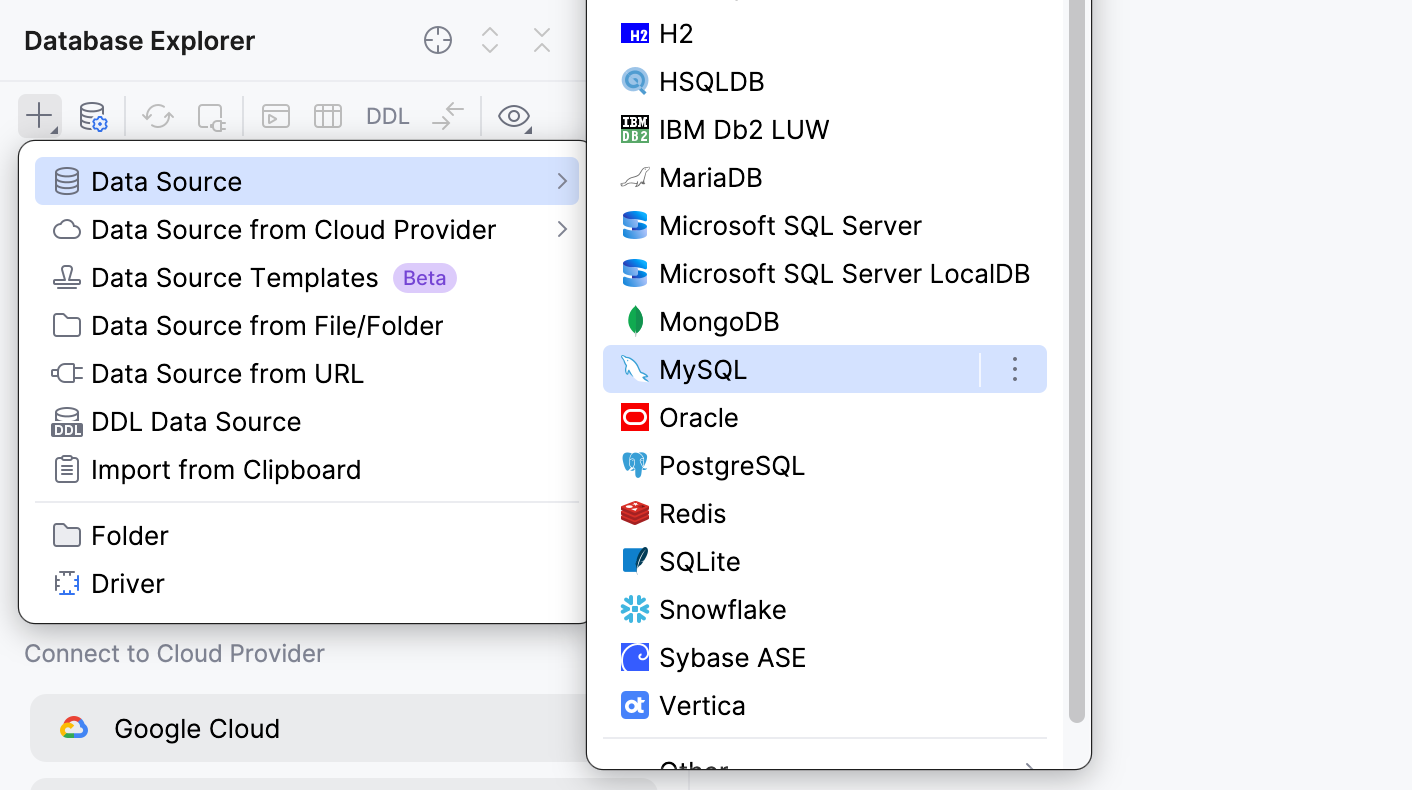
Task: Expand chevron beside Data Source from Cloud Provider
Action: 562,229
